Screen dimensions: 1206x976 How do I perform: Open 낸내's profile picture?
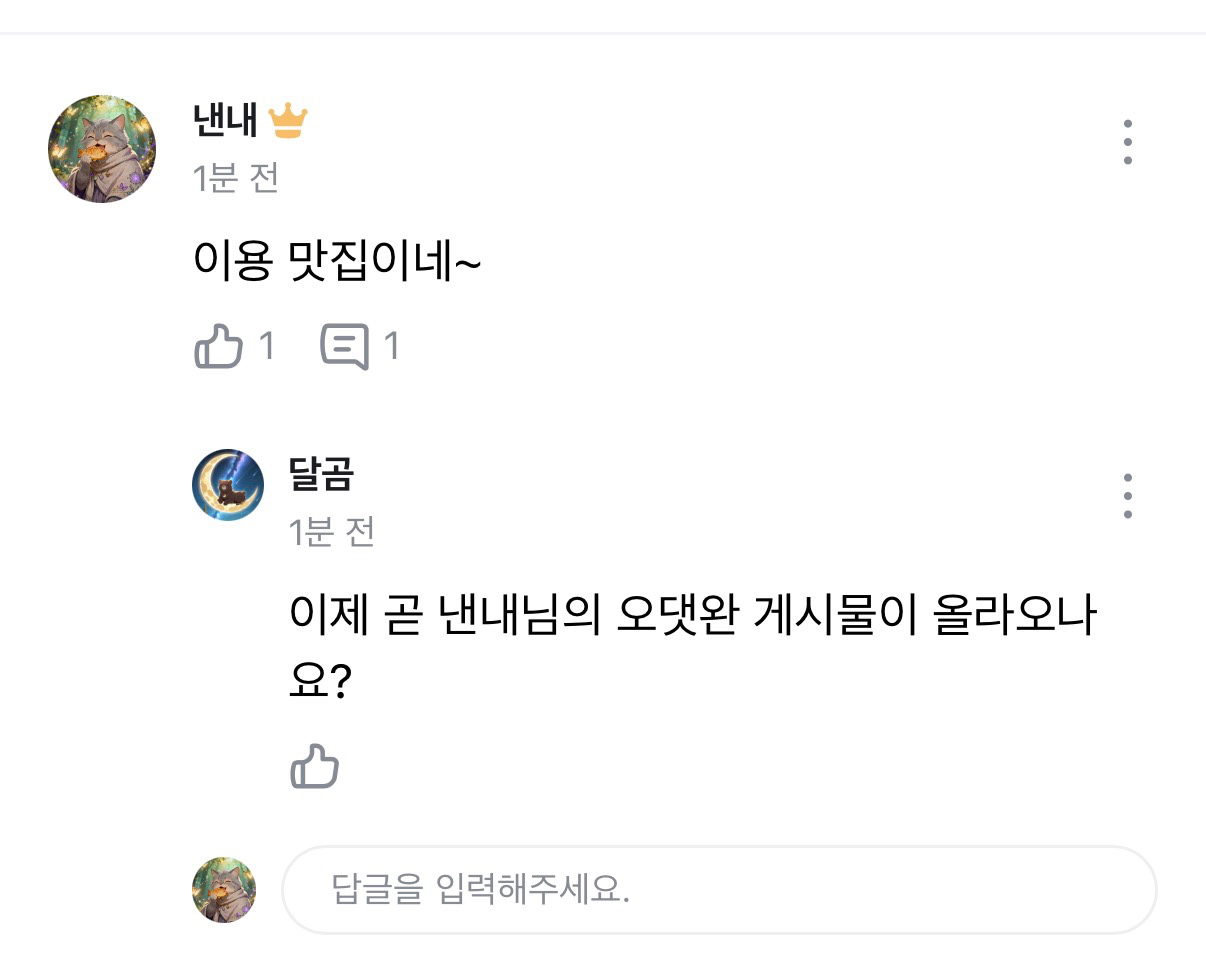[x=101, y=148]
